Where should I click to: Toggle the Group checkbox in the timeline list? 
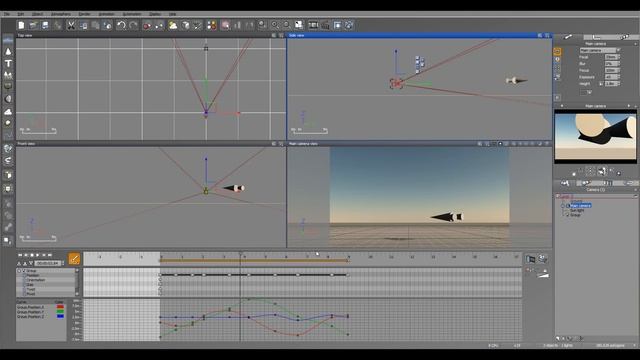pyautogui.click(x=24, y=271)
